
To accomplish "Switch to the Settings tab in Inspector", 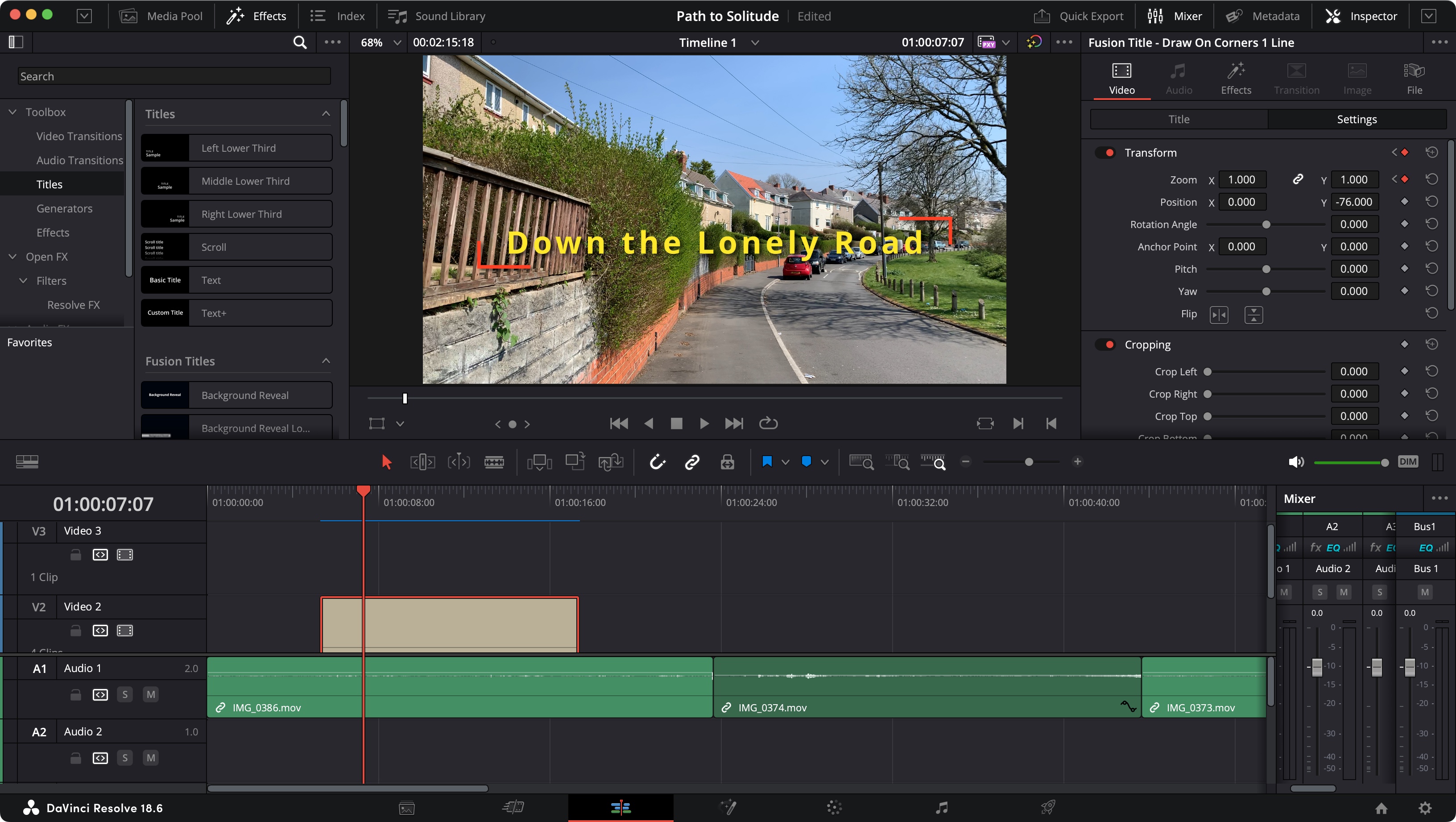I will point(1357,119).
